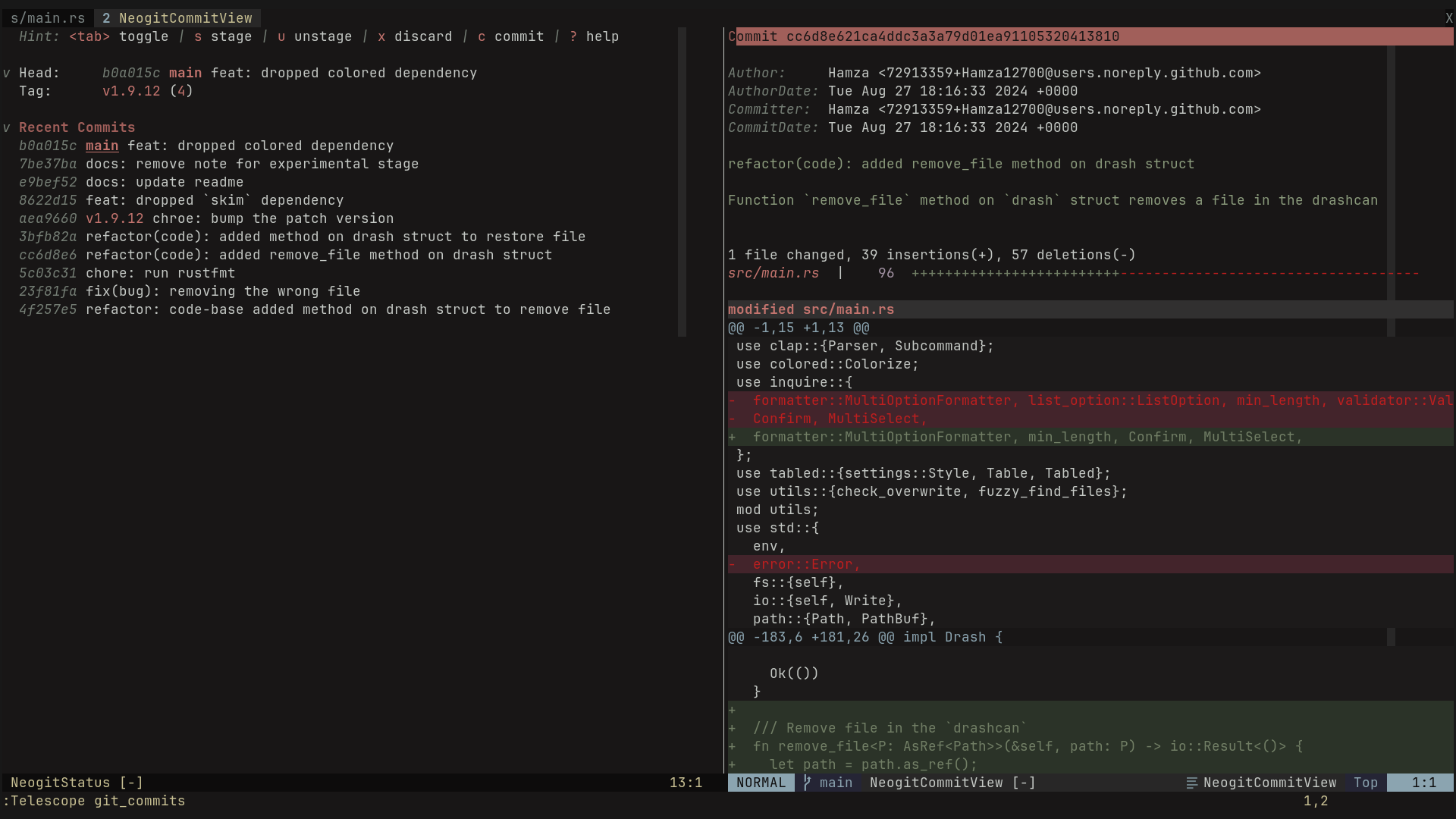Click the removed line 'Confirm, MultiSelect,'
The image size is (1456, 819).
(x=1090, y=419)
